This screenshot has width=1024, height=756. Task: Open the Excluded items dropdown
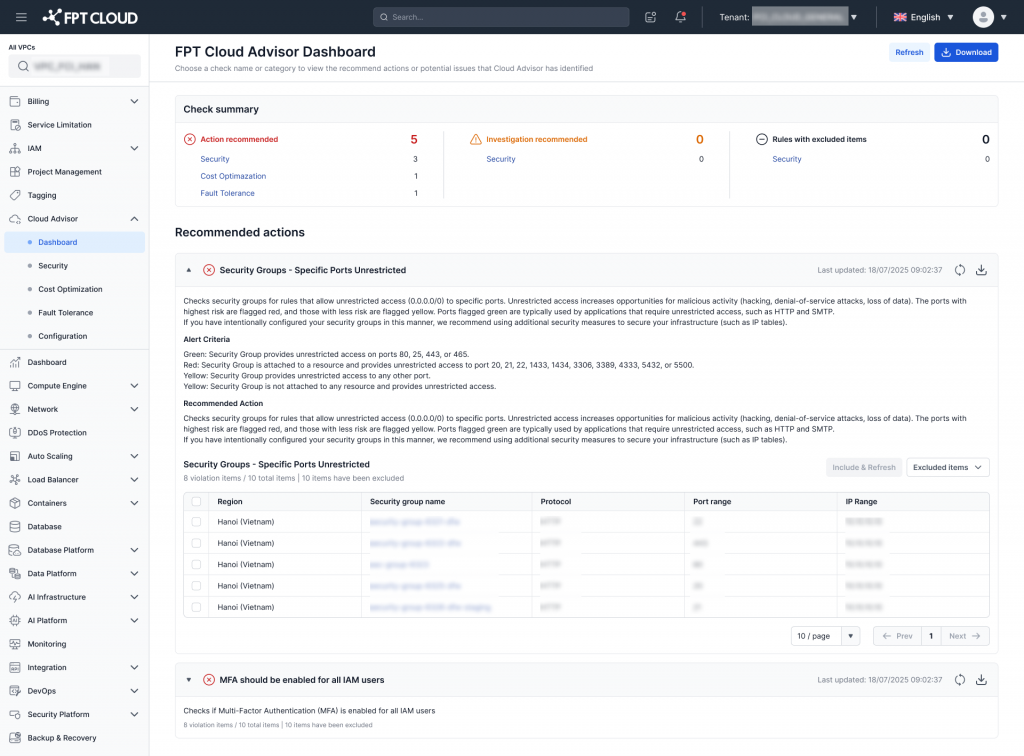pyautogui.click(x=947, y=467)
